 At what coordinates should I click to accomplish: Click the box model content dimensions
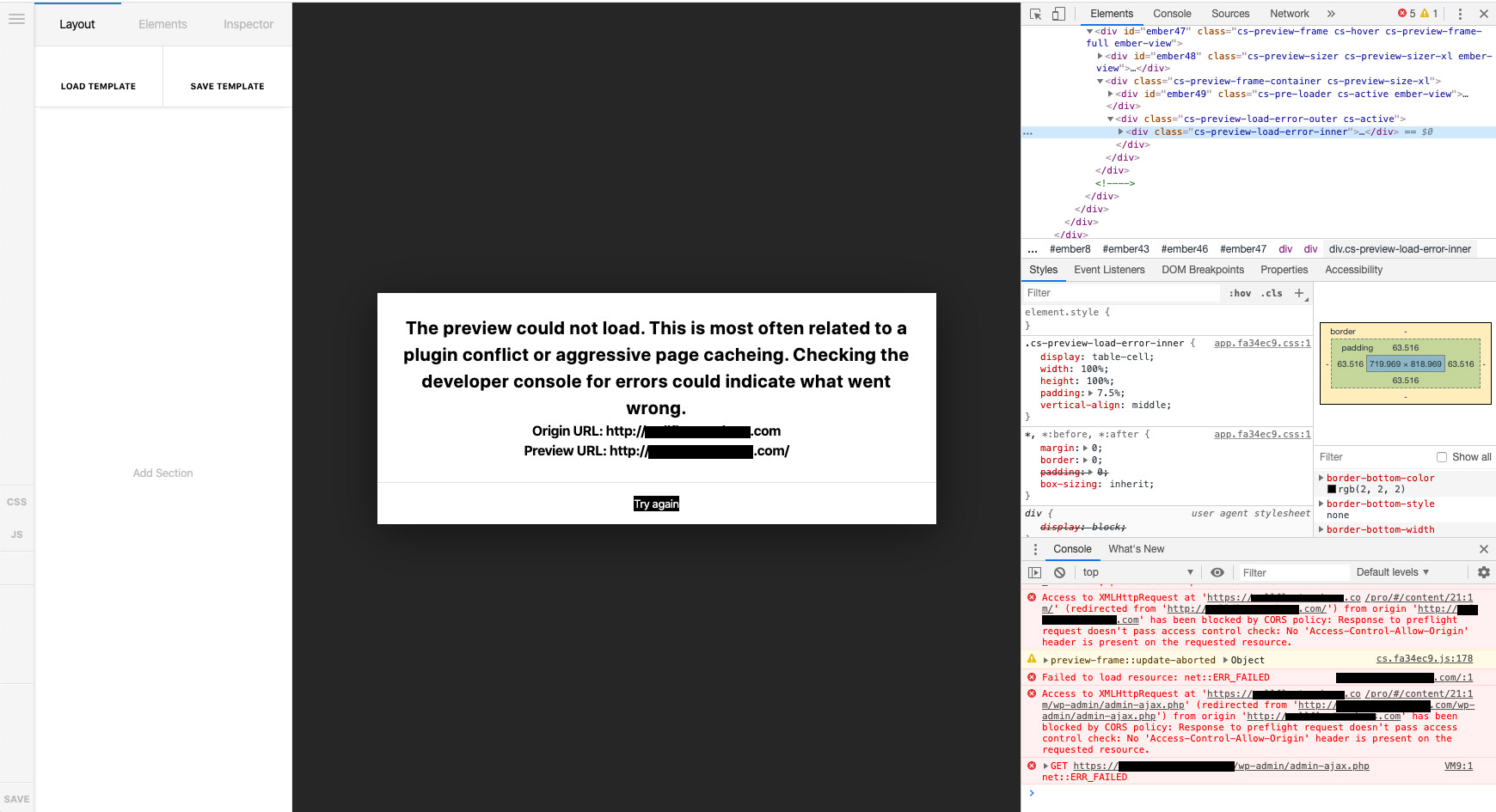pos(1406,364)
